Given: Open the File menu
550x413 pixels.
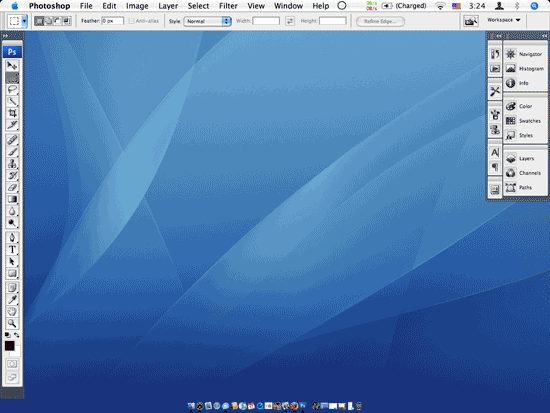Looking at the screenshot, I should (86, 6).
